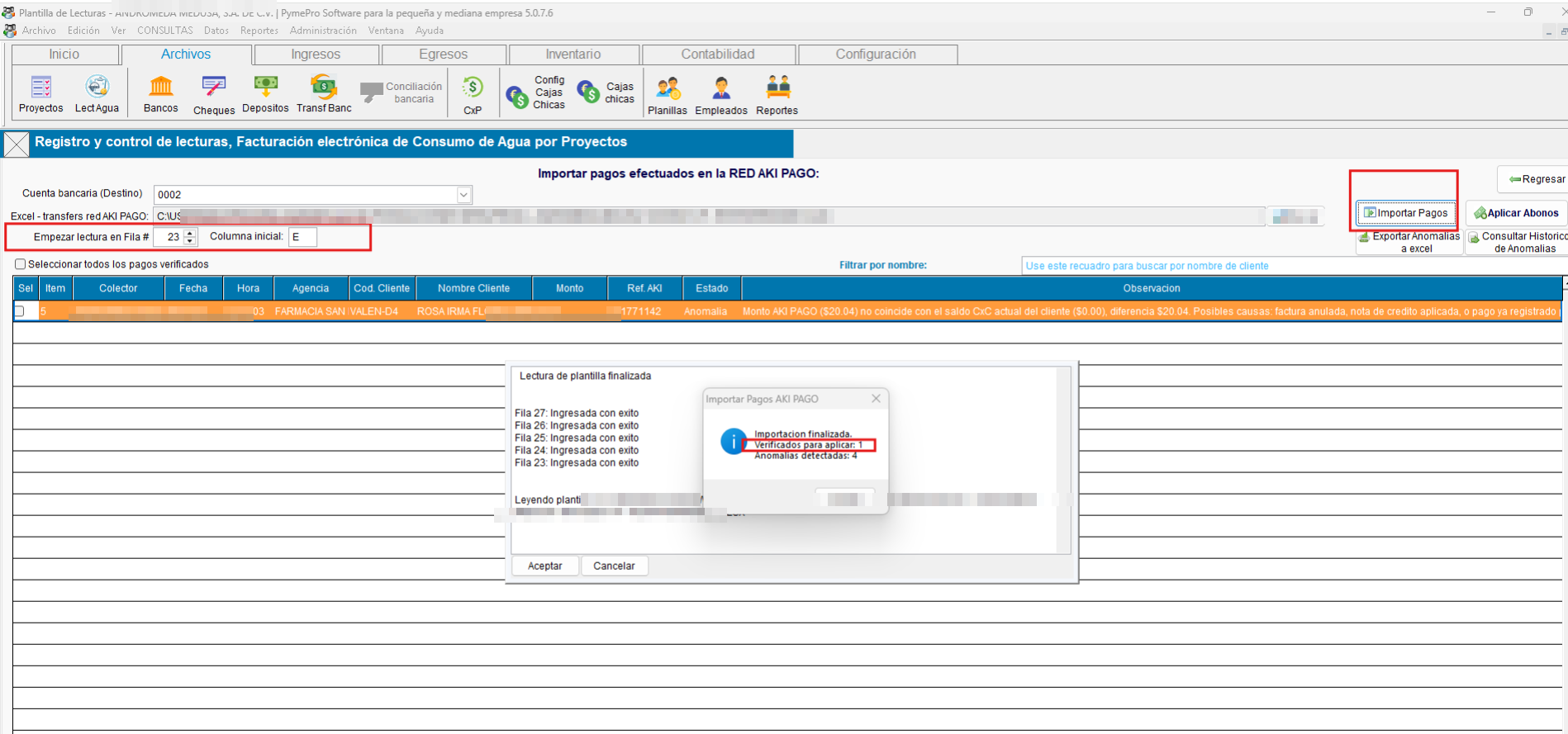Switch to the Contabilidad tab
Screen dimensions: 1568x734
718,54
